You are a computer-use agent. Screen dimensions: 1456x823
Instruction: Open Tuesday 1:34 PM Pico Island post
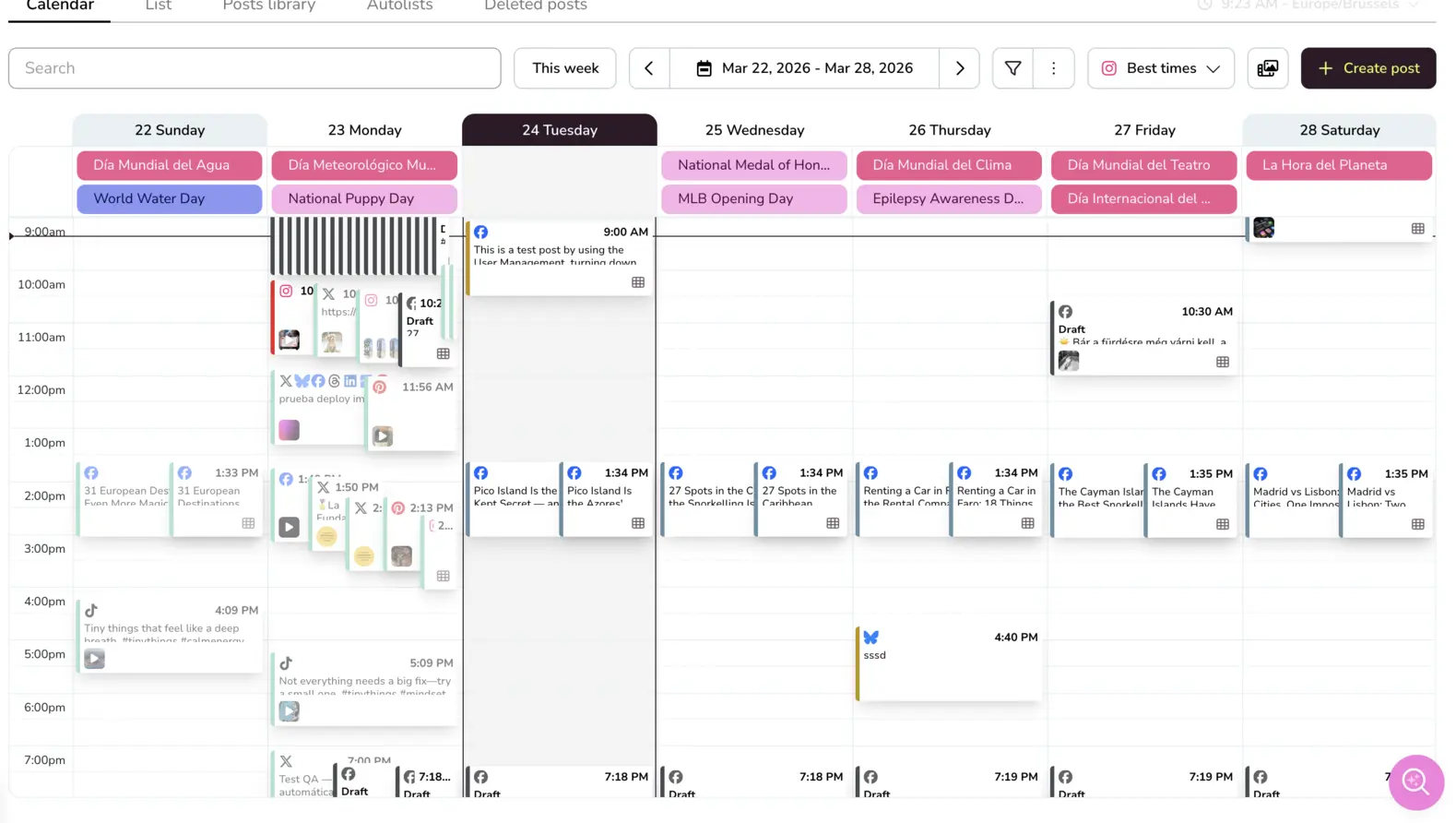607,498
